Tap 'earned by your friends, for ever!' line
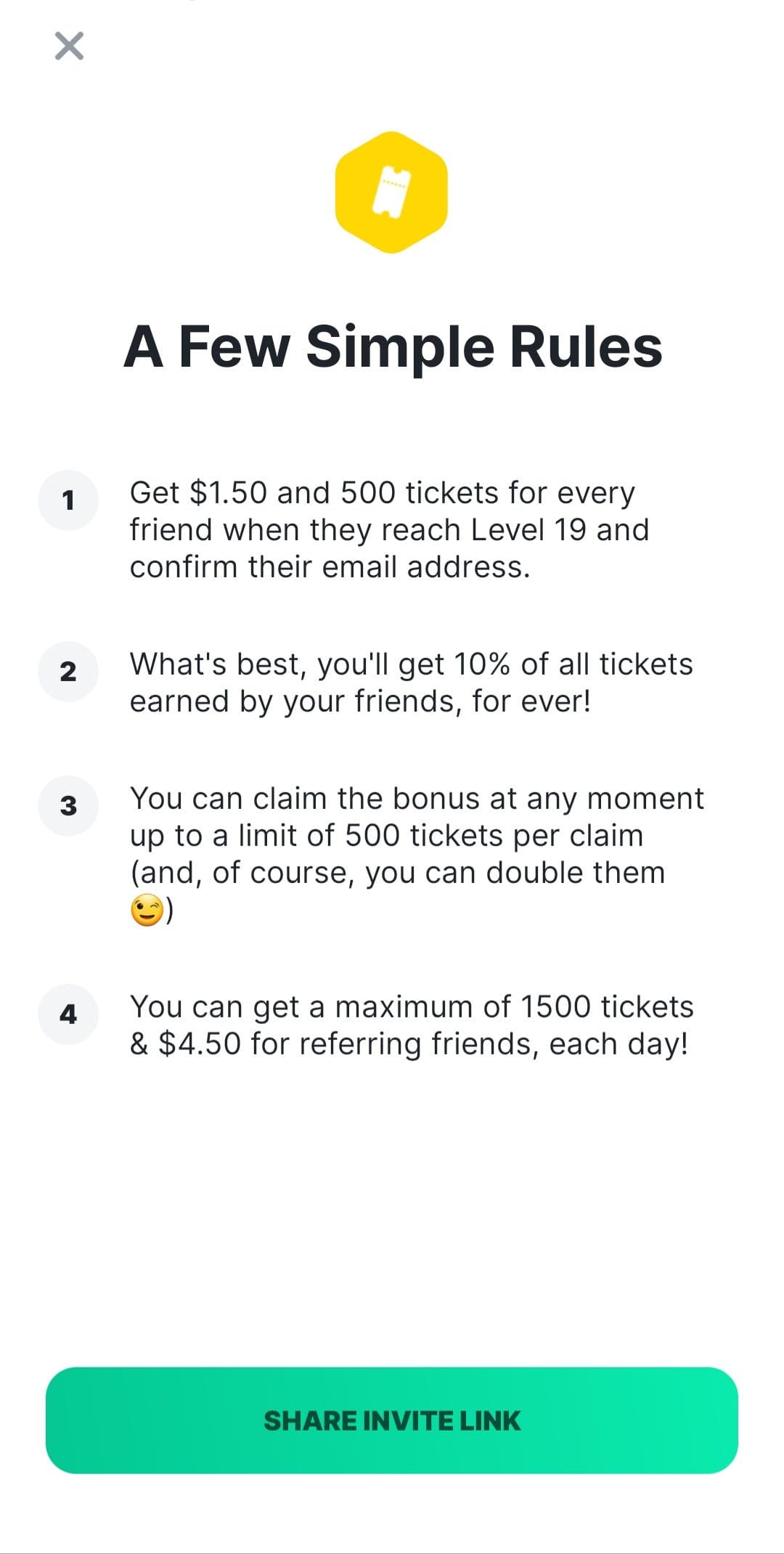Screen dimensions: 784x1554 click(360, 702)
